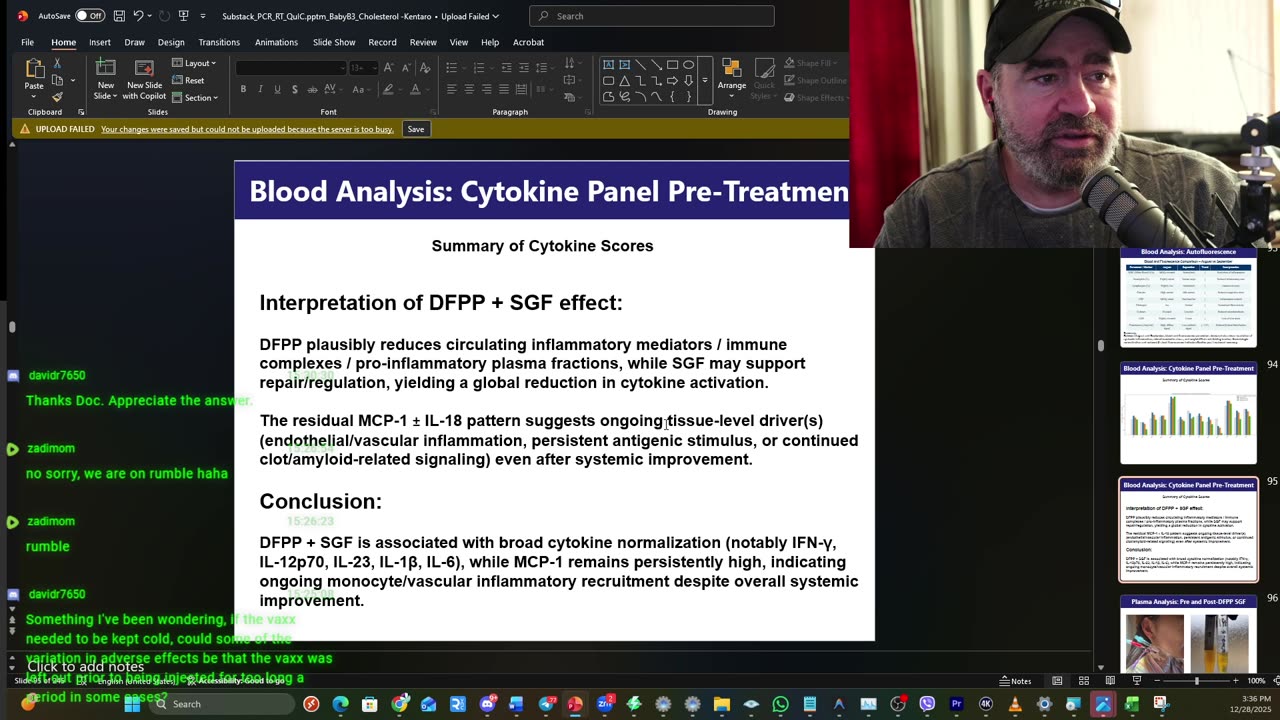Screen dimensions: 1280x720
Task: Open Customize Quick Access Toolbar dropdown
Action: pos(203,16)
